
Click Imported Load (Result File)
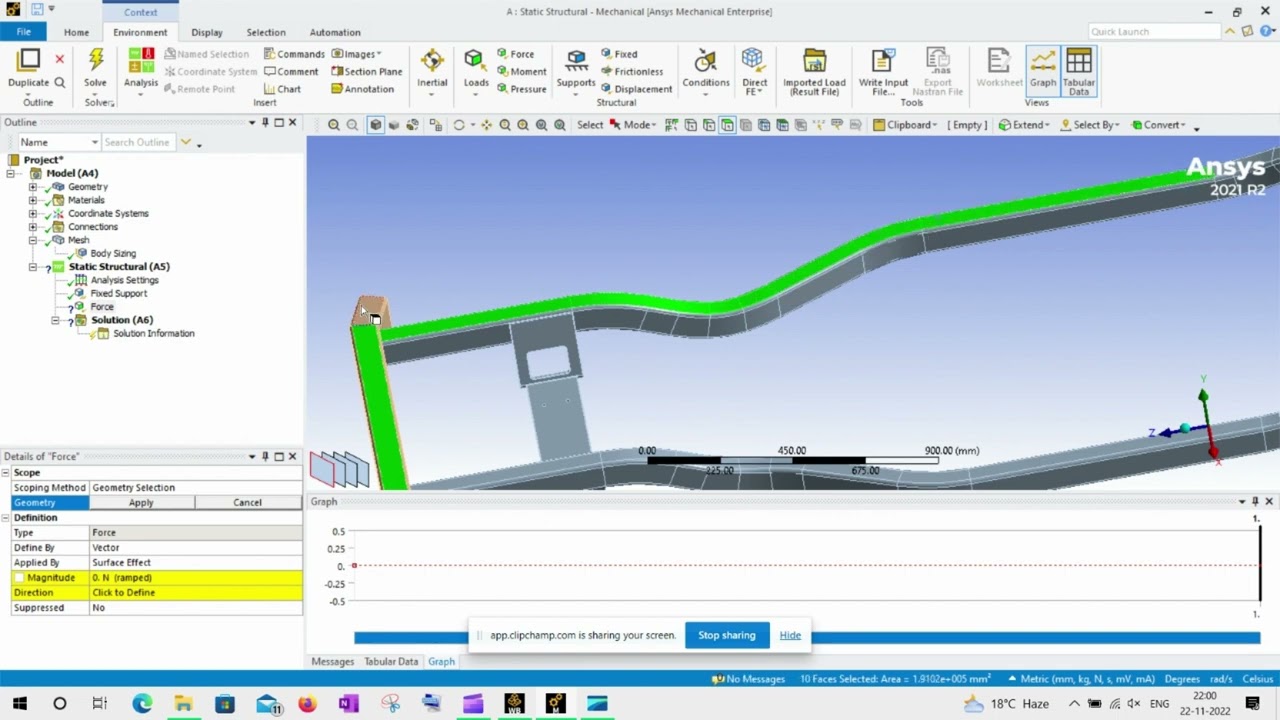pos(814,72)
